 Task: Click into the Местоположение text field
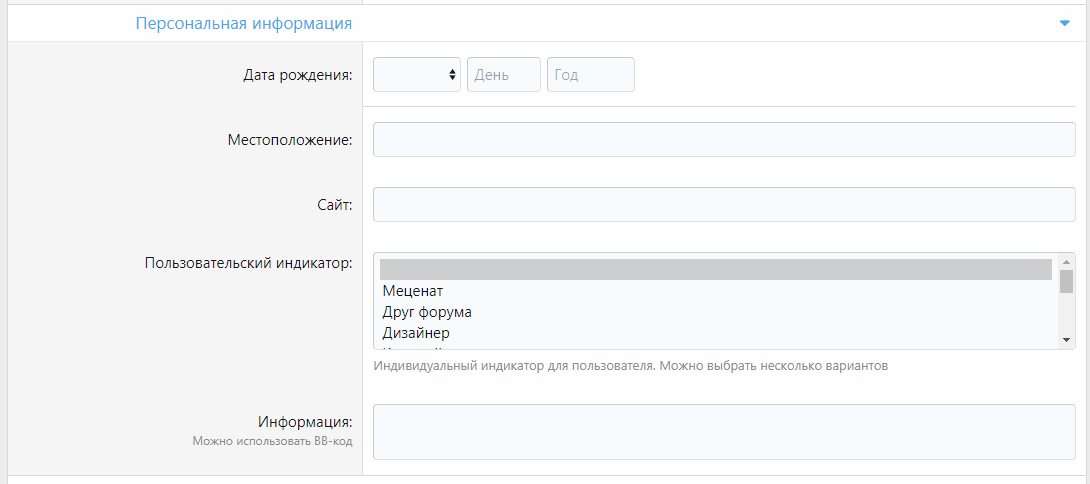tap(723, 140)
